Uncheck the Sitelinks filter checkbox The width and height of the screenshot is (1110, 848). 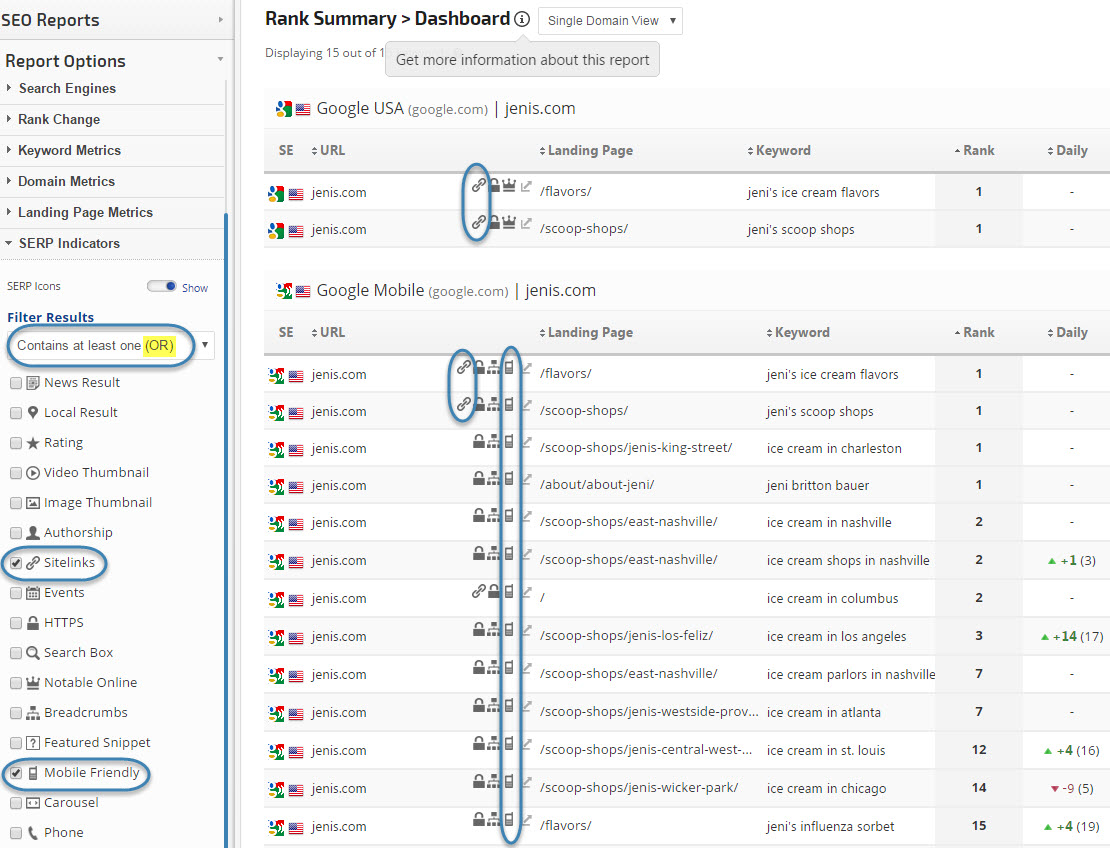16,563
